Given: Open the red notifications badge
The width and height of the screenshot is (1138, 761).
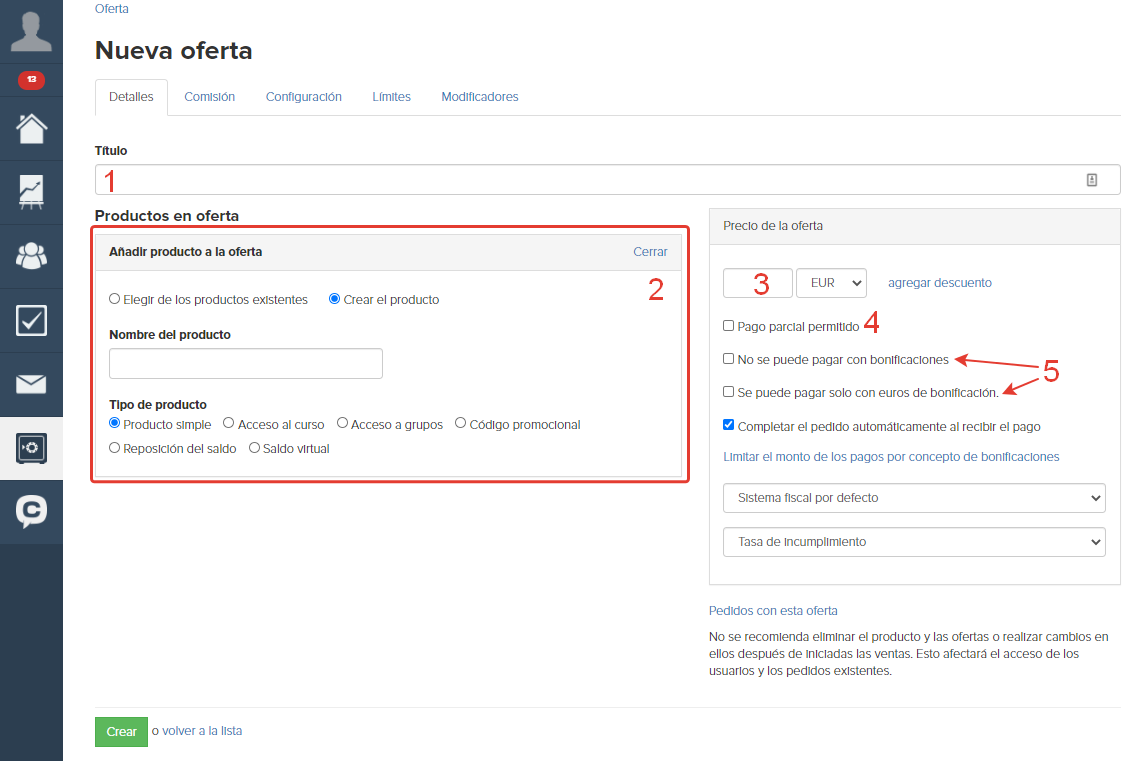Looking at the screenshot, I should point(31,80).
